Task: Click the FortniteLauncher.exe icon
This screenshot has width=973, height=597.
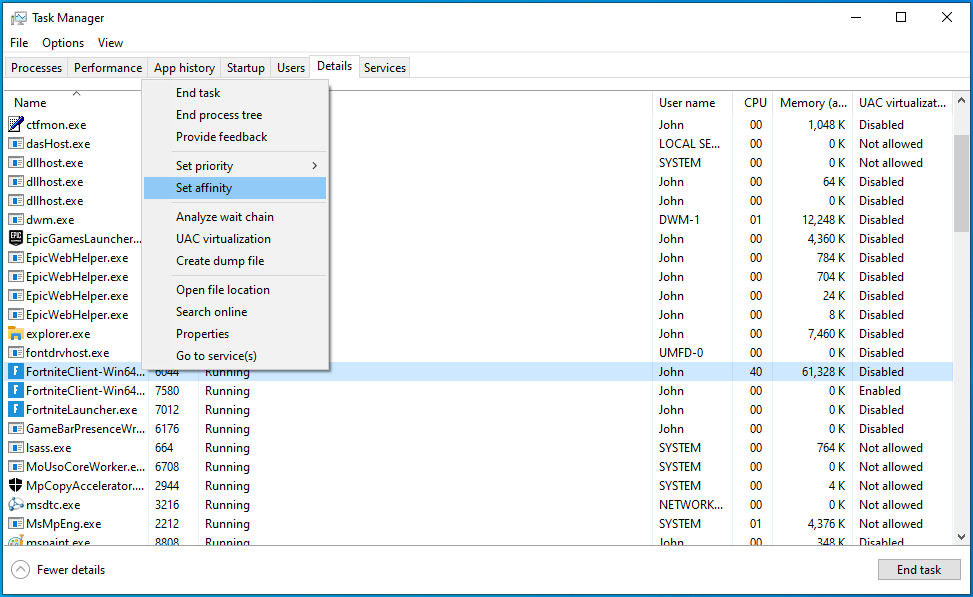Action: (x=16, y=410)
